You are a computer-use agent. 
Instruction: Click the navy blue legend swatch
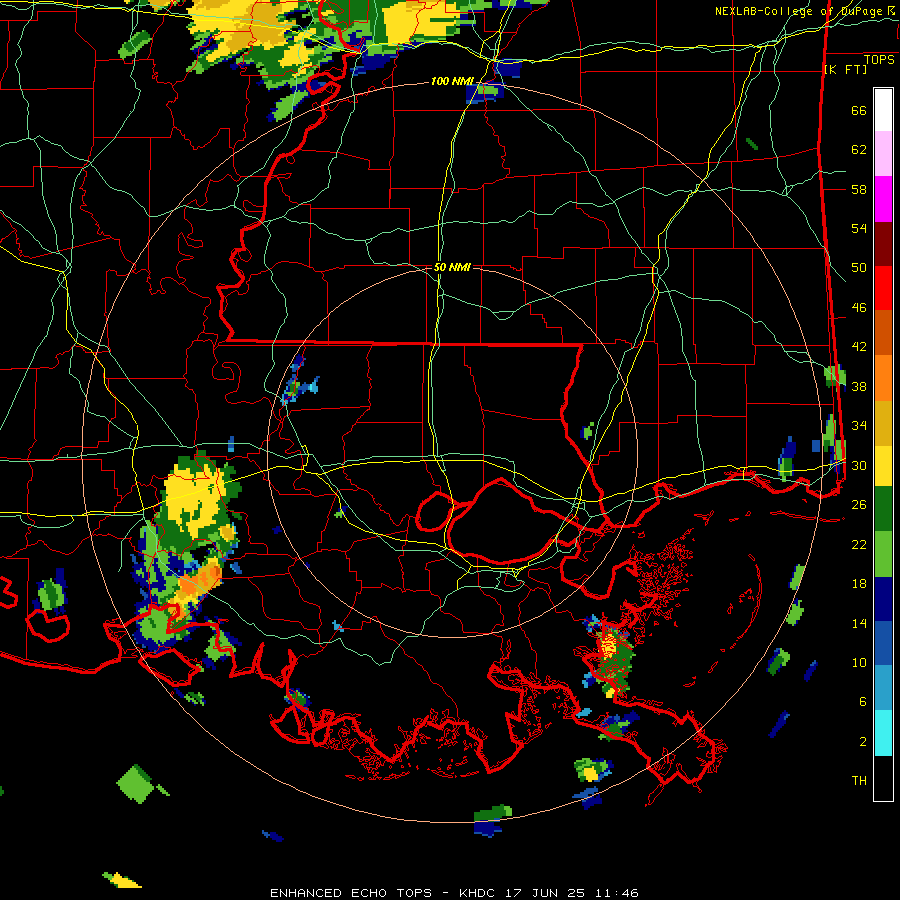(883, 599)
